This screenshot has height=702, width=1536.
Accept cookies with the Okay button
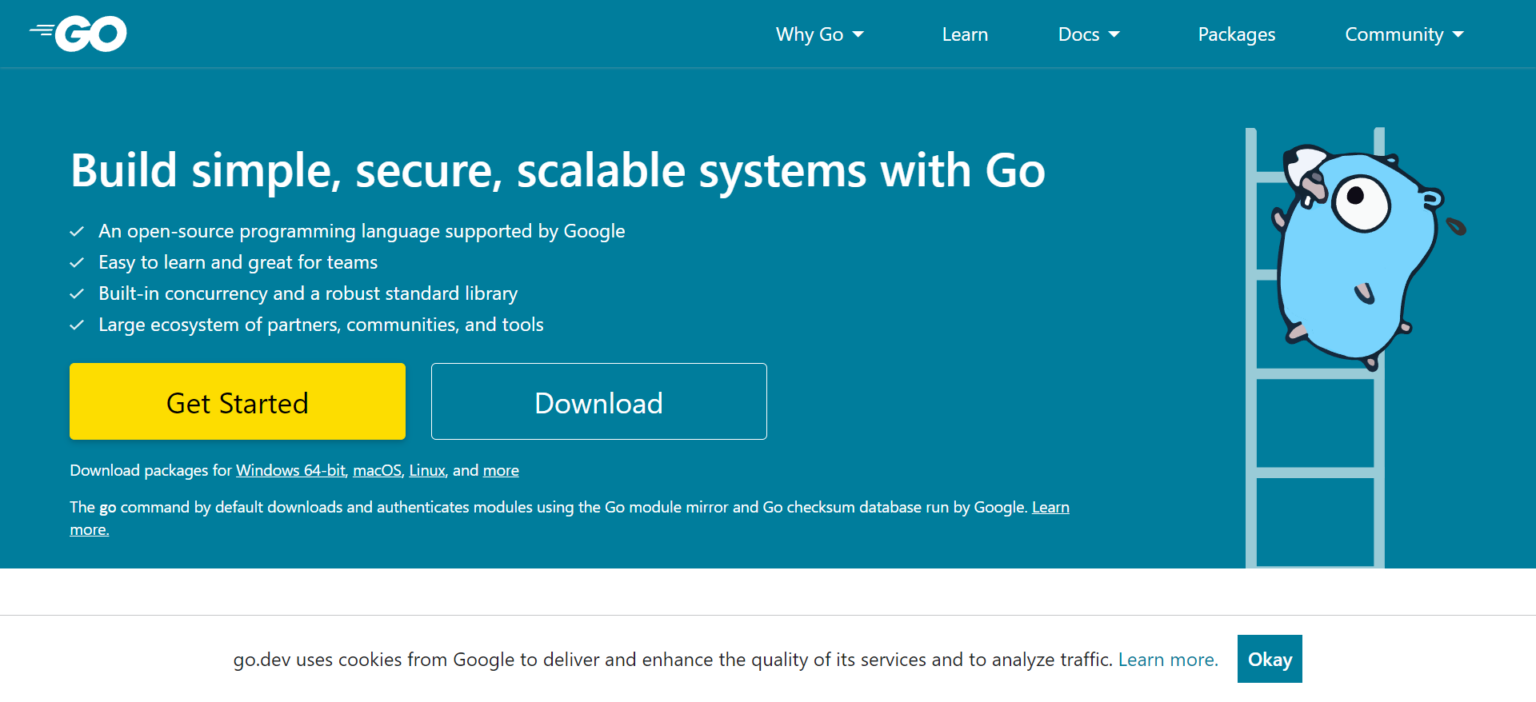[1270, 659]
